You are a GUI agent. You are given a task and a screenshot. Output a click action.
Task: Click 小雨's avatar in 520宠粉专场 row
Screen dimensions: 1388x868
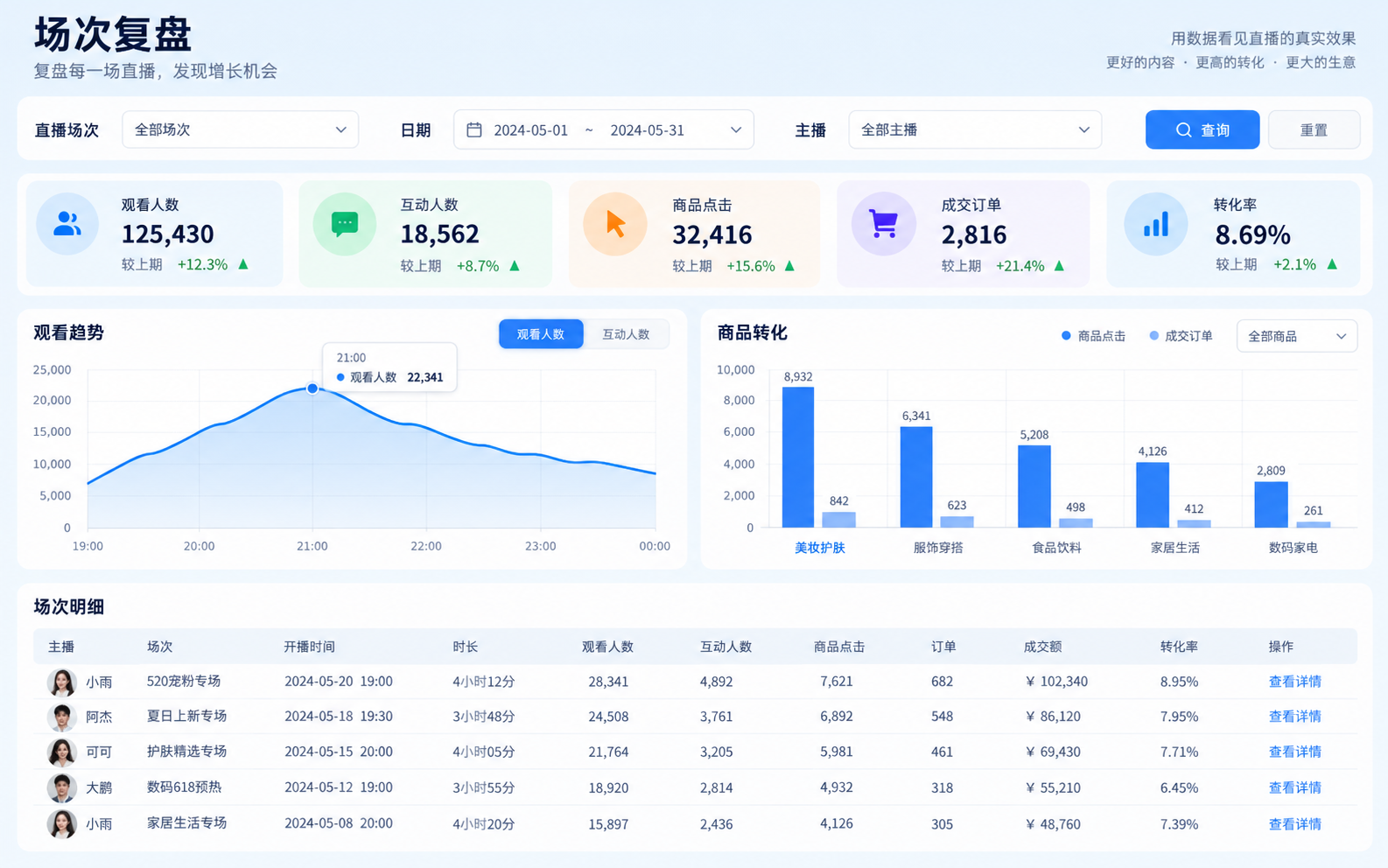point(61,682)
